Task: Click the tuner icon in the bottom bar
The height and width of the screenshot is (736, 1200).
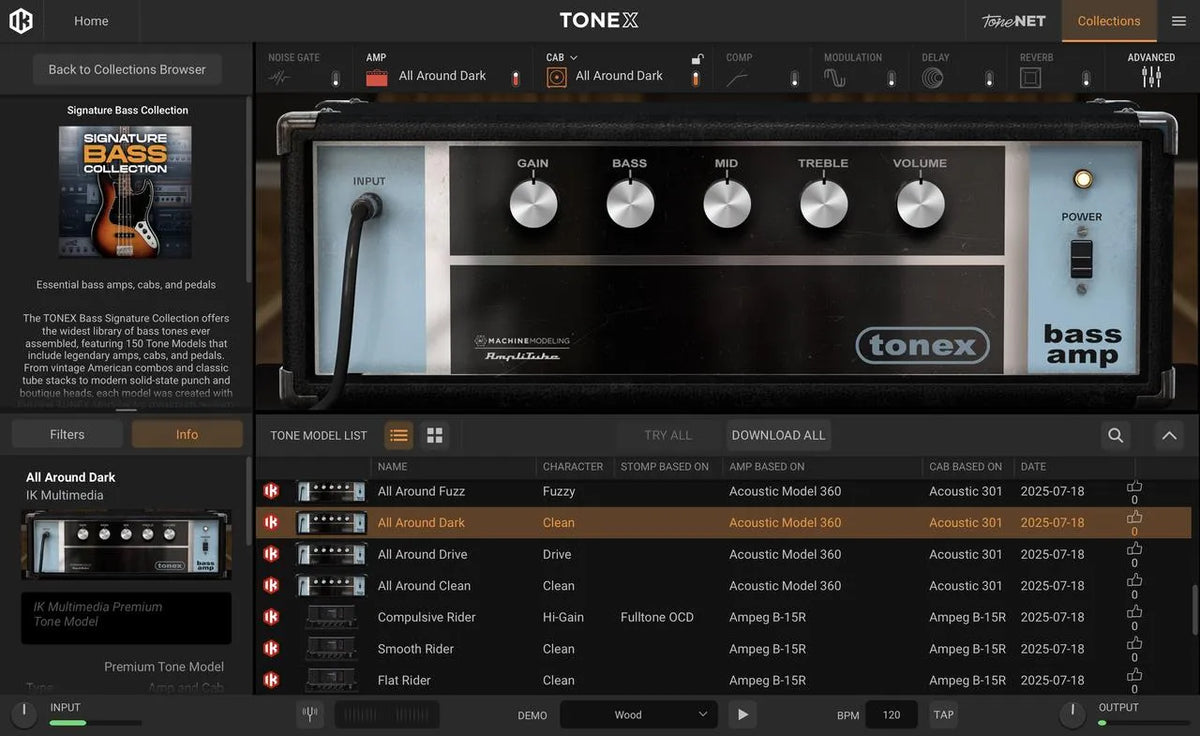Action: [x=310, y=714]
